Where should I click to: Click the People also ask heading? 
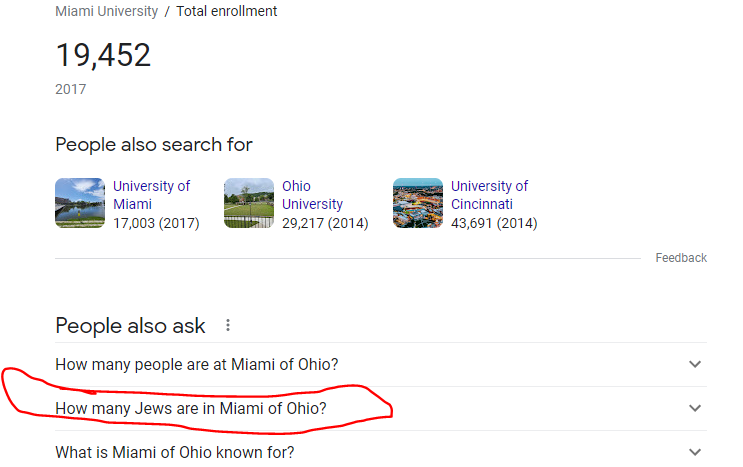(130, 326)
